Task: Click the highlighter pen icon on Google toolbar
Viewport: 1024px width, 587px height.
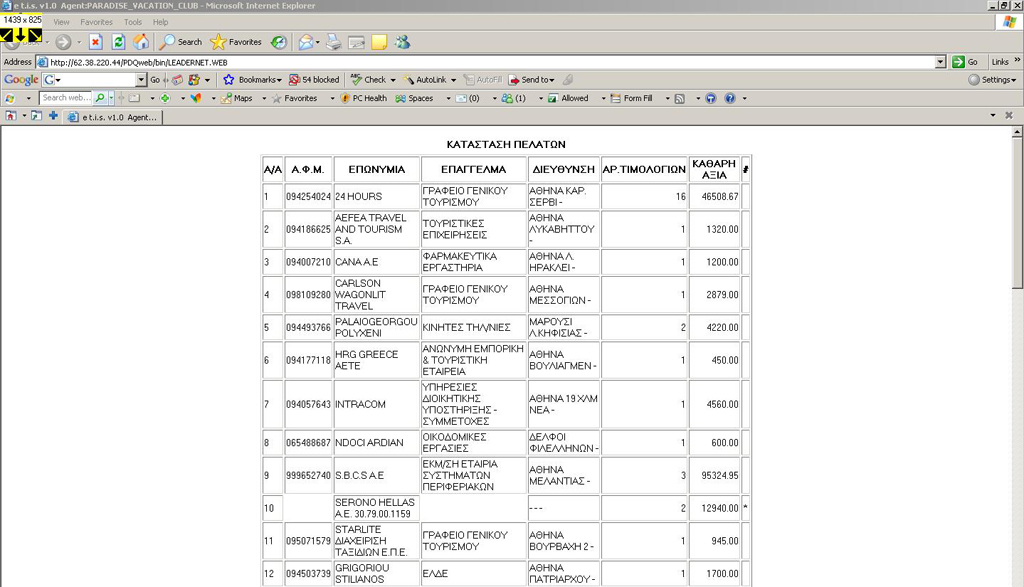Action: click(x=568, y=80)
